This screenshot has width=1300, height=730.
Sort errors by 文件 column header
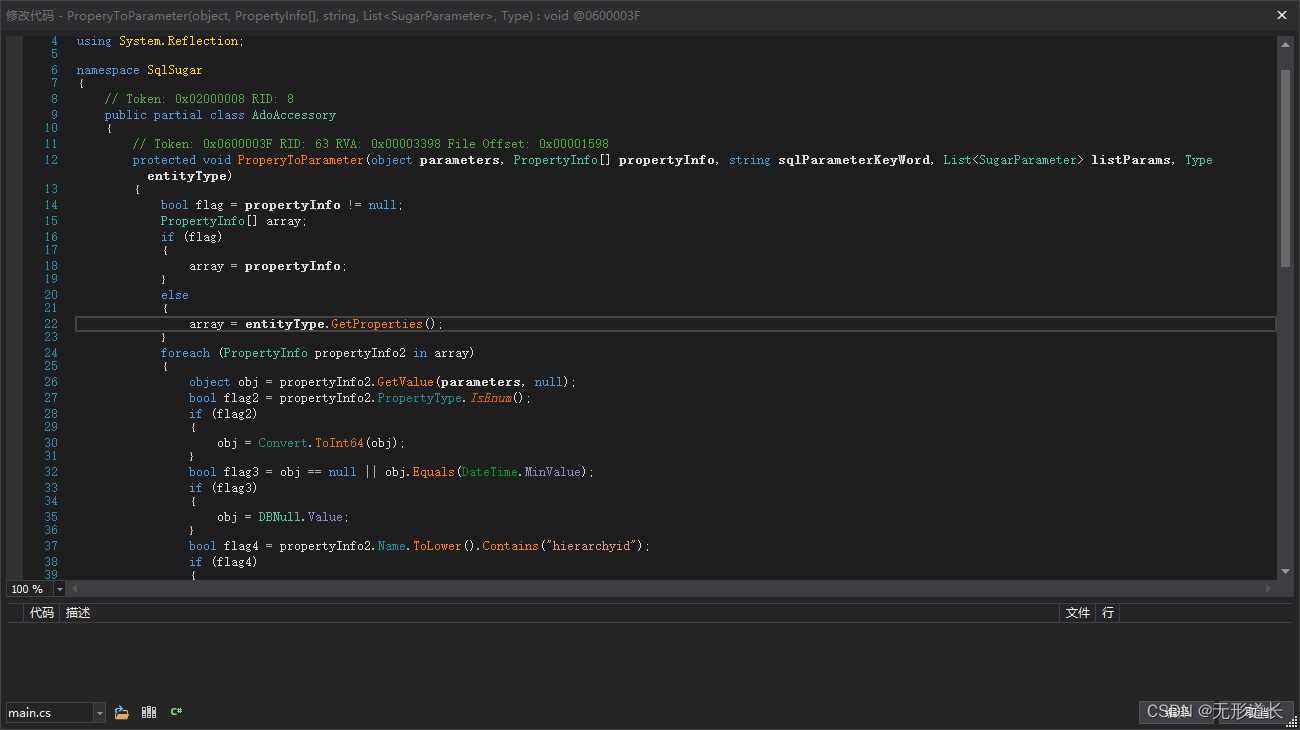[x=1078, y=613]
